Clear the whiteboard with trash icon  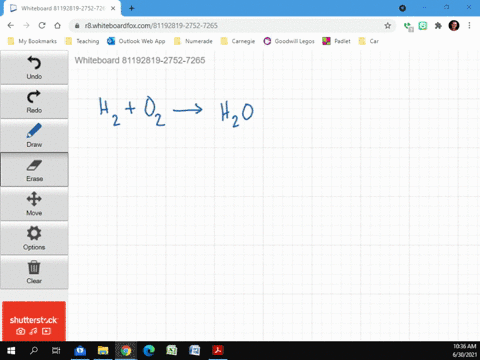pyautogui.click(x=34, y=272)
